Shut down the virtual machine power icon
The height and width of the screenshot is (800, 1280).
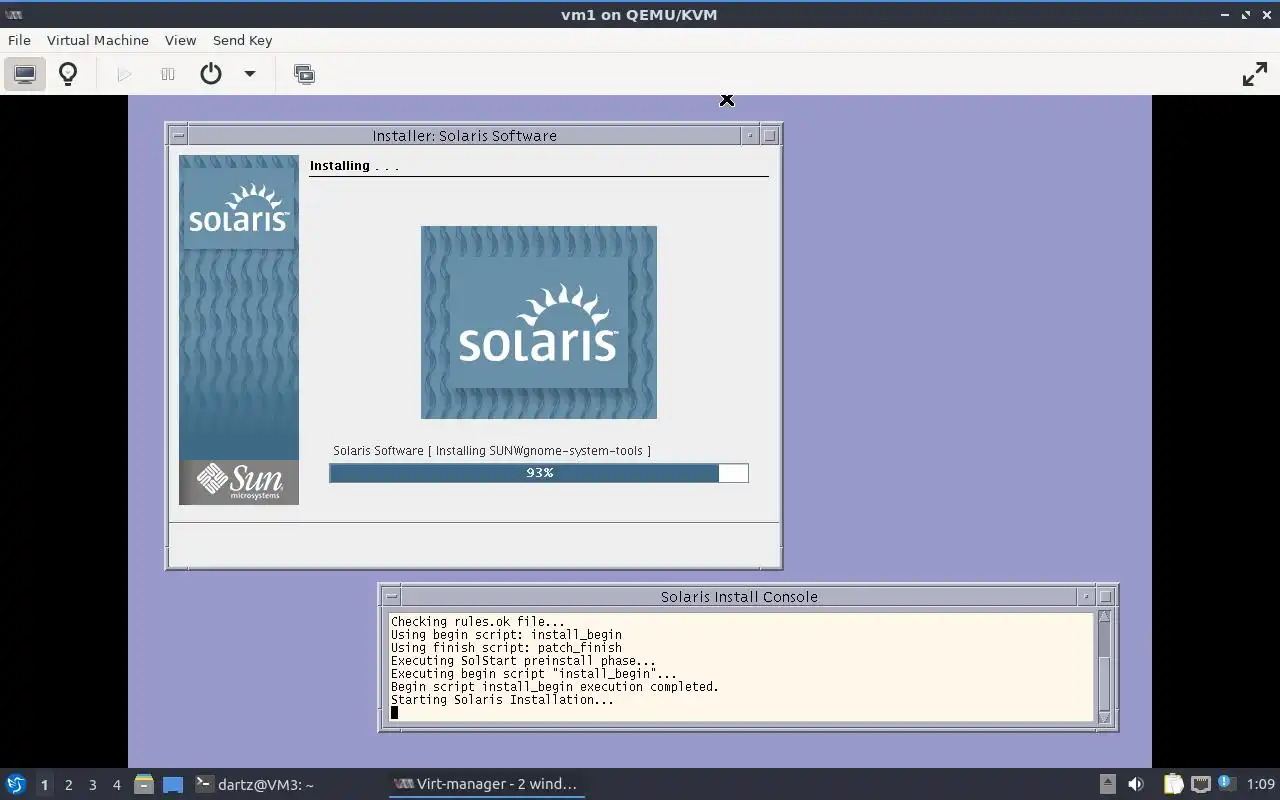pyautogui.click(x=210, y=74)
